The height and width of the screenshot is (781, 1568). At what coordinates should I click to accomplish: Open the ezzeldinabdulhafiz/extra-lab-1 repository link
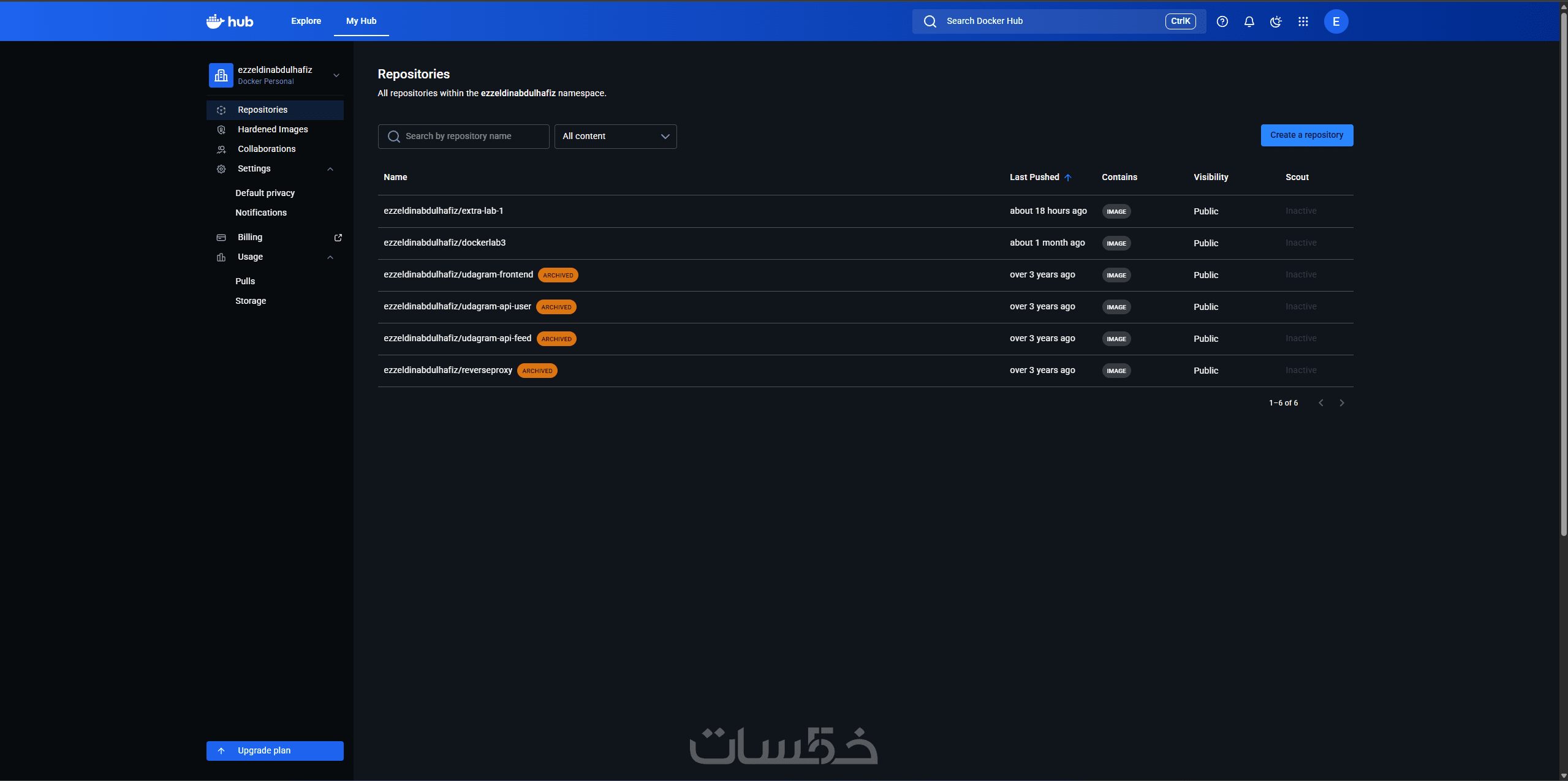tap(443, 211)
